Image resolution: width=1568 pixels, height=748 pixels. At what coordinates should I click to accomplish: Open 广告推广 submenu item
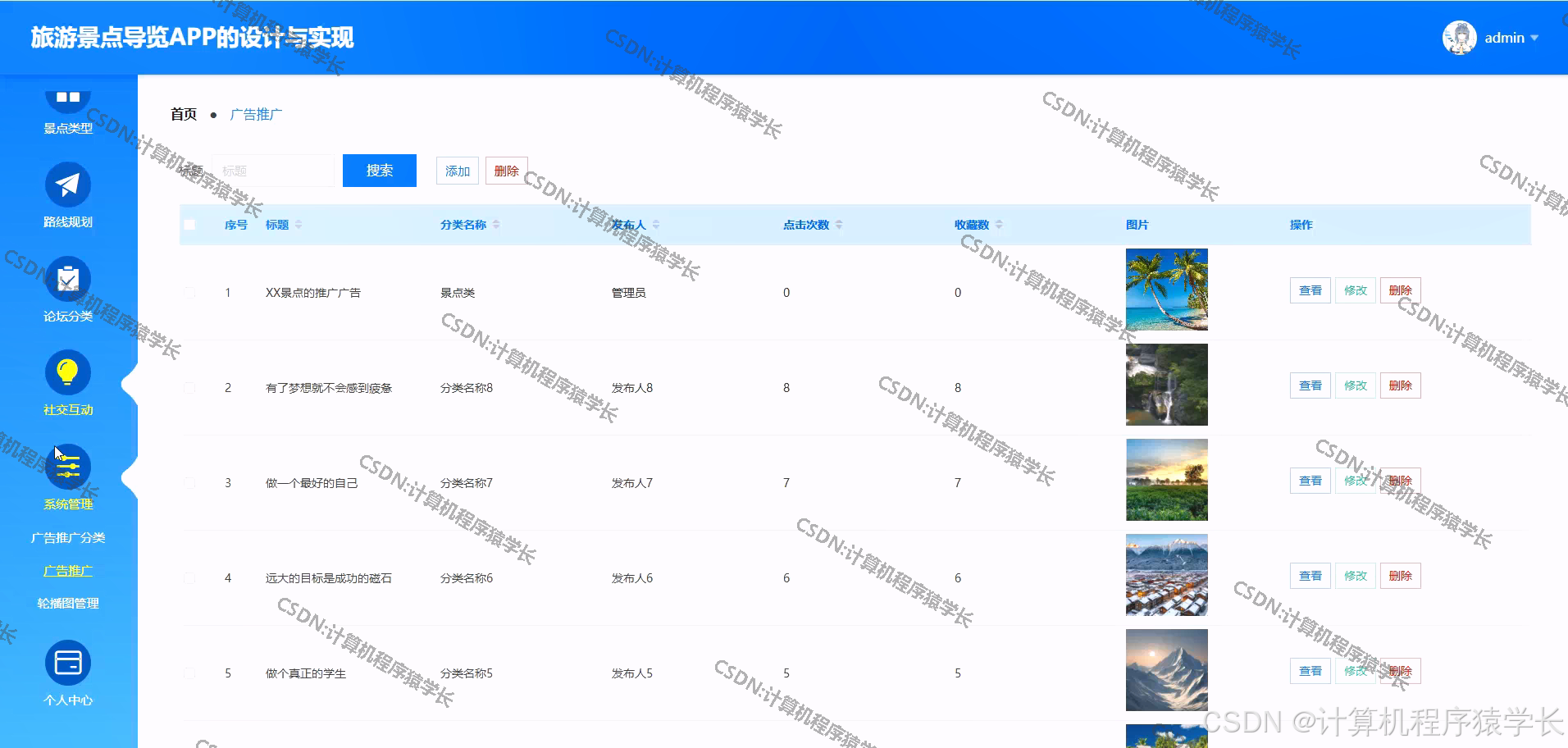(68, 571)
